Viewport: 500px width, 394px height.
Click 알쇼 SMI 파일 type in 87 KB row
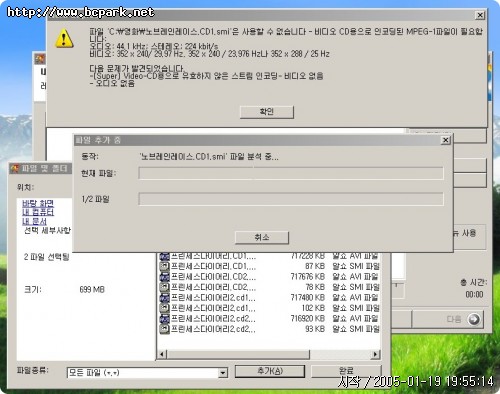(356, 266)
